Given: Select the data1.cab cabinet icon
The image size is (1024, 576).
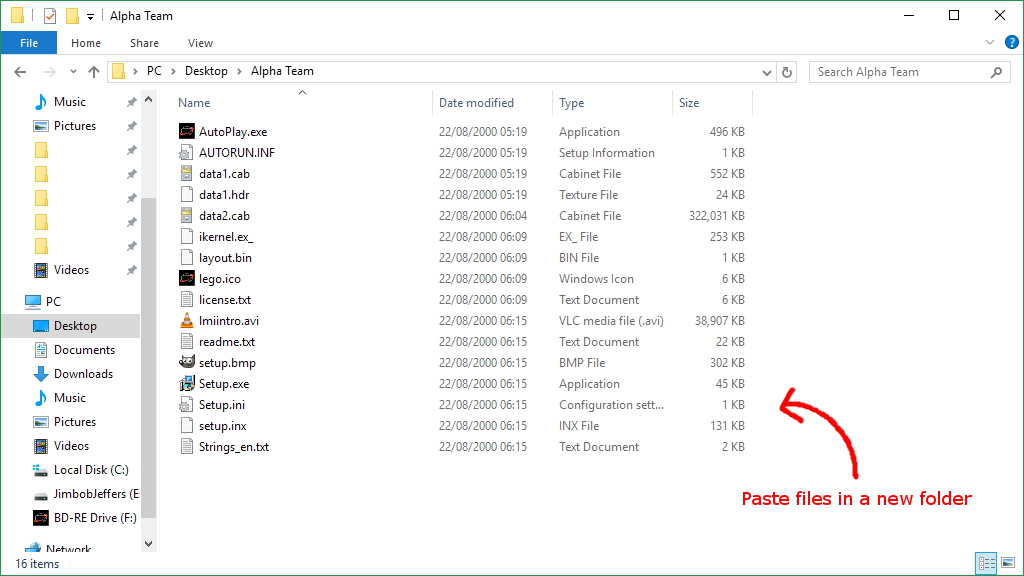Looking at the screenshot, I should coord(187,173).
